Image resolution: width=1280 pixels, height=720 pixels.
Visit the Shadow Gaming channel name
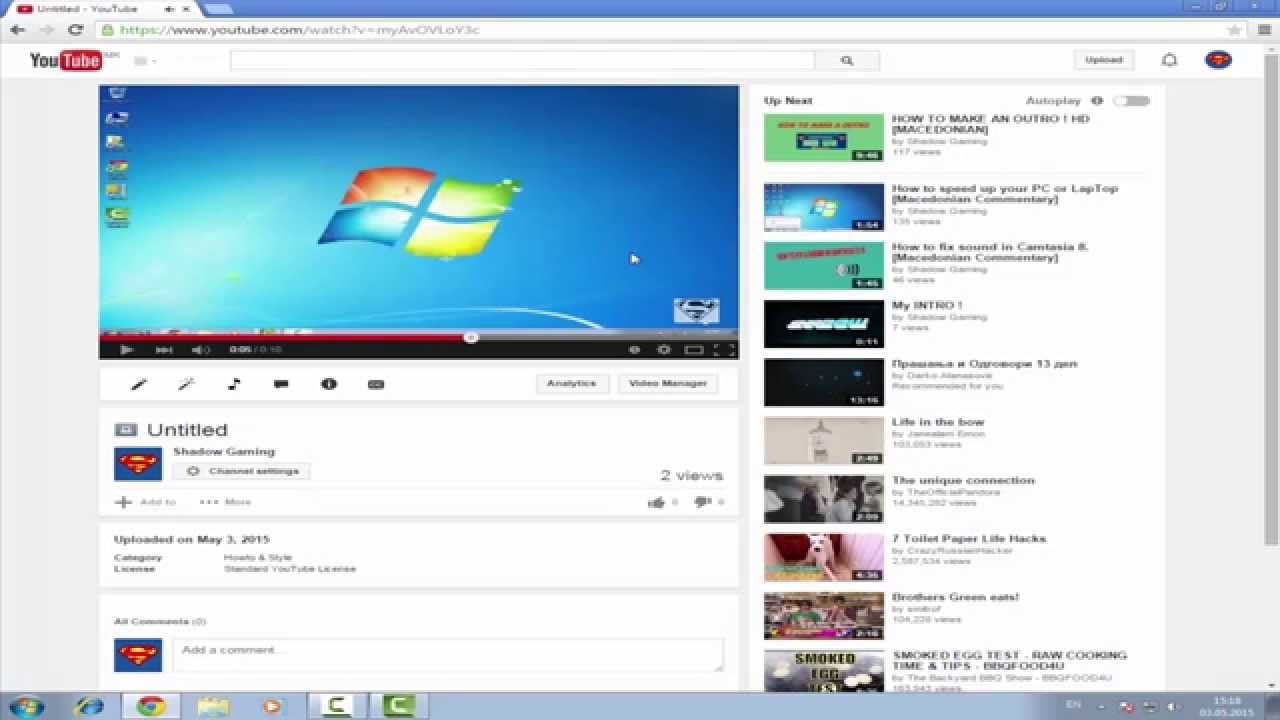click(224, 451)
